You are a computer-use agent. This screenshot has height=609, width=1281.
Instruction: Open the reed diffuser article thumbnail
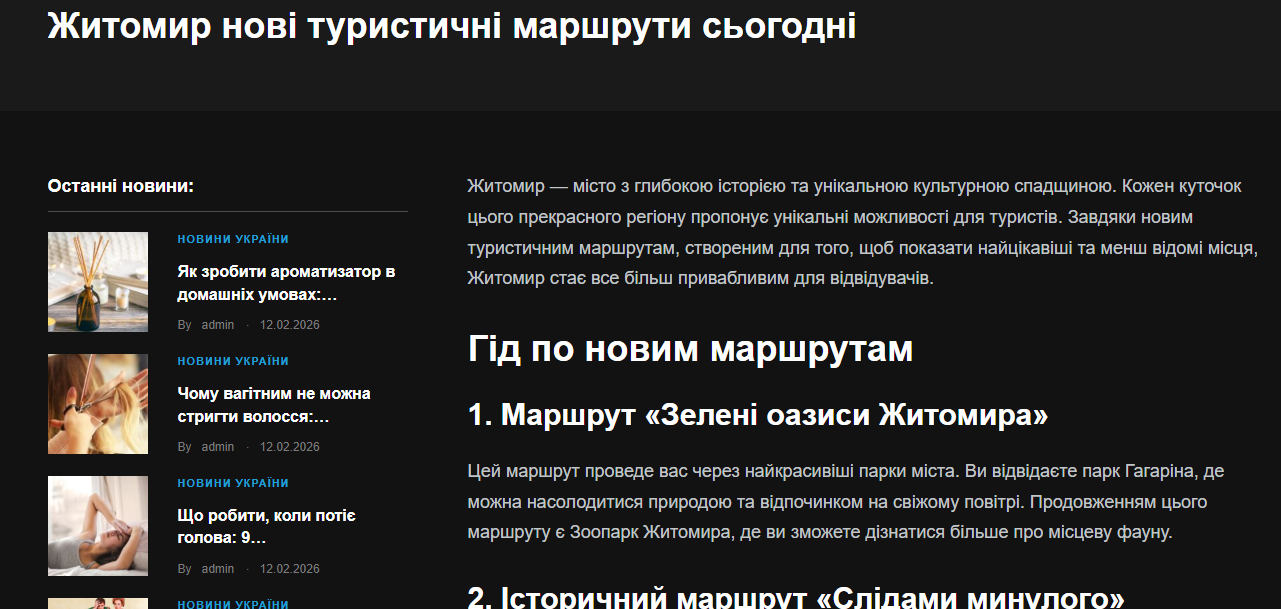tap(98, 282)
